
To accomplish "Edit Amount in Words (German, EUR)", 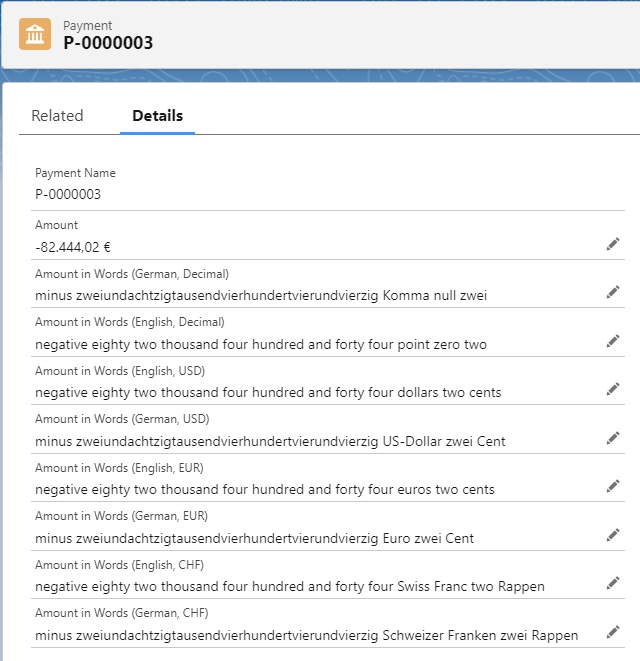I will coord(613,535).
